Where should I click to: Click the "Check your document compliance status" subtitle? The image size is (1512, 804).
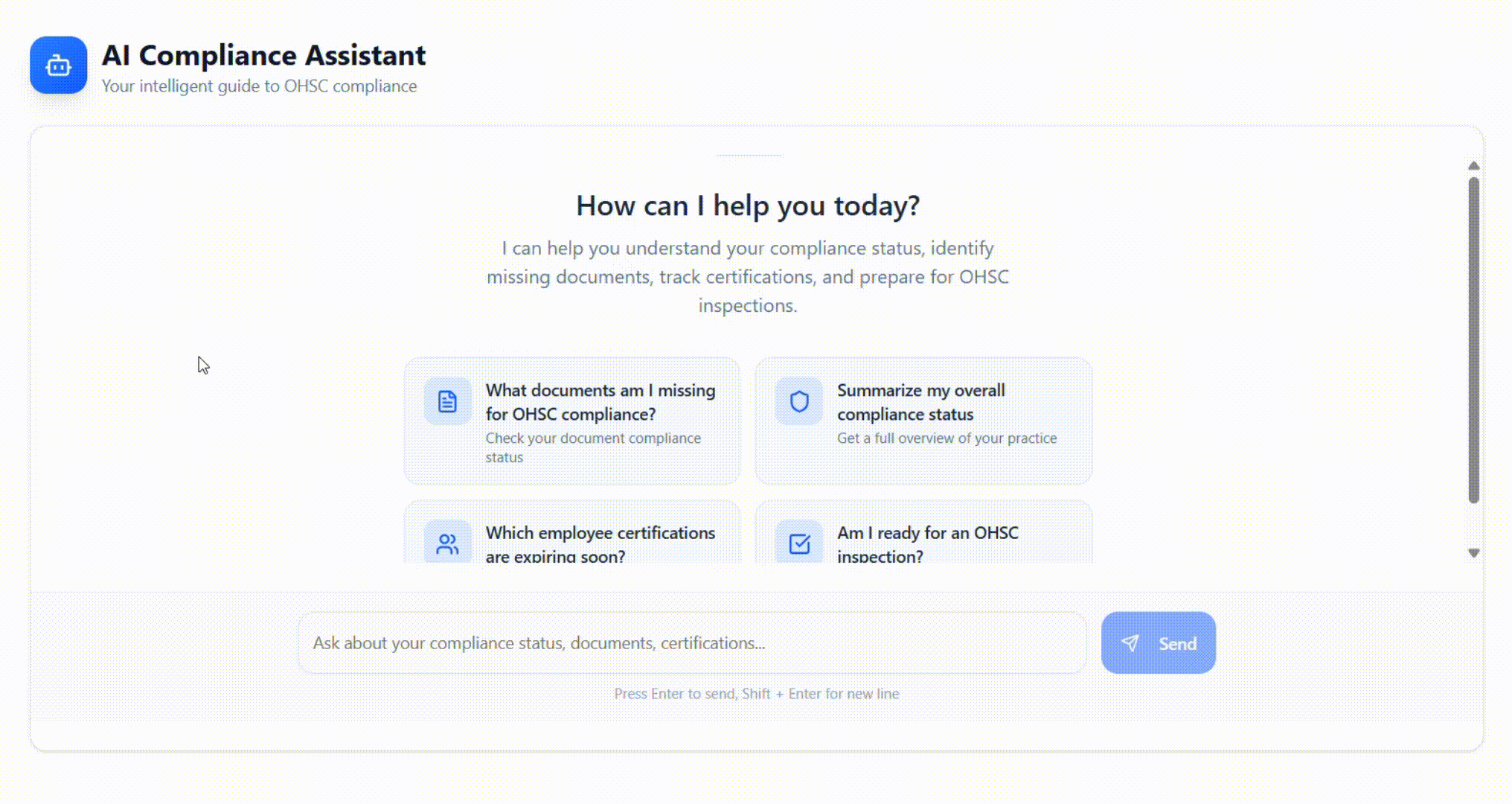(x=593, y=447)
